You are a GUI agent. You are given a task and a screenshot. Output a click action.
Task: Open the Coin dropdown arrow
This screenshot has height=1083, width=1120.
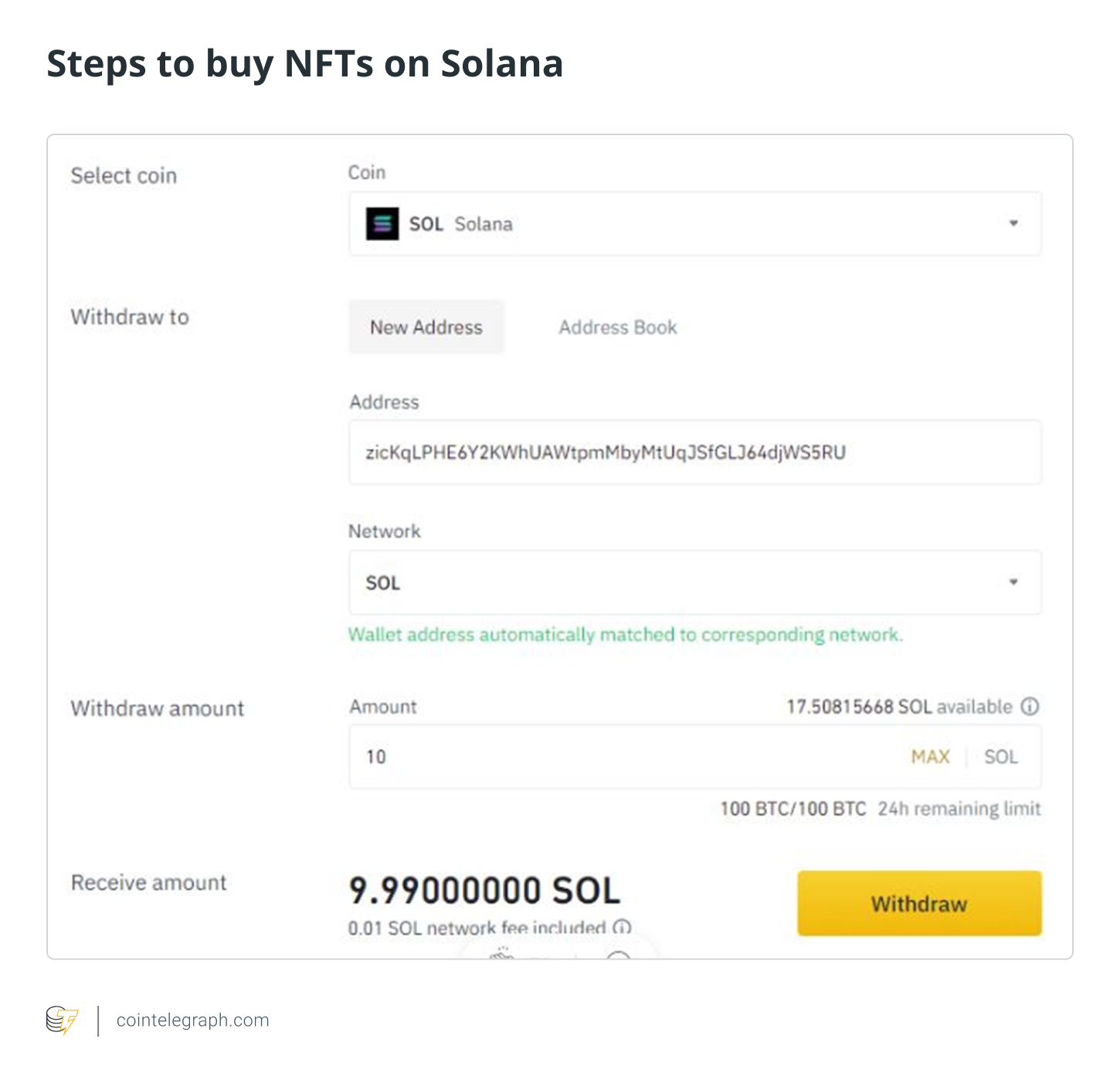[1013, 223]
